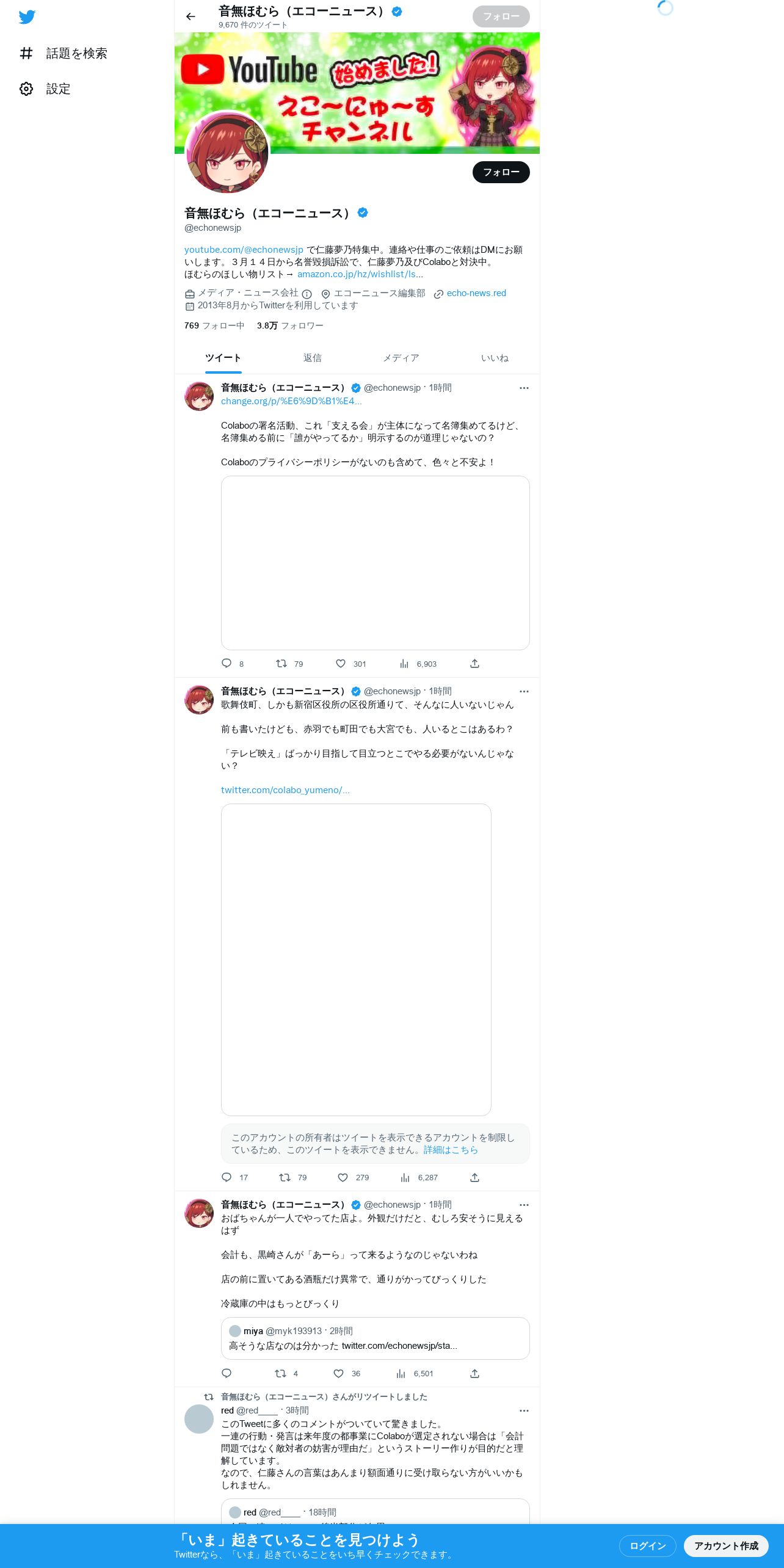
Task: Click the アカウント作成 button
Action: tap(726, 1545)
